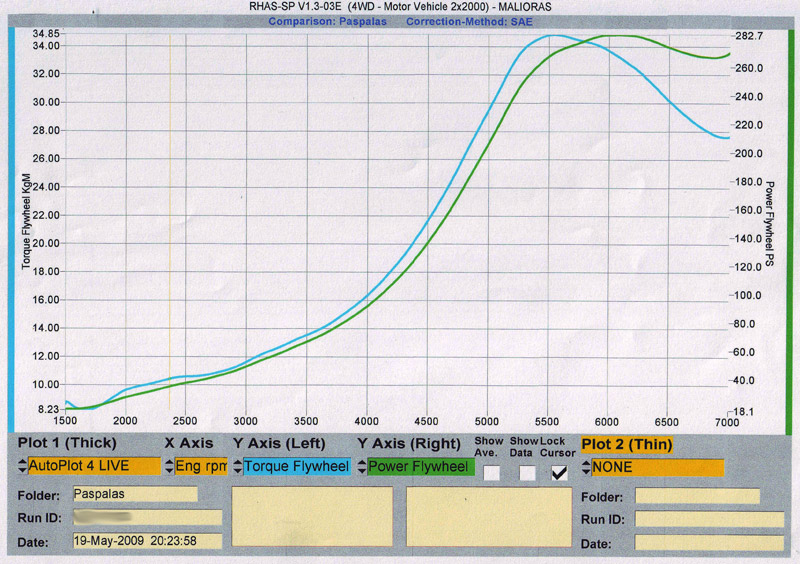800x564 pixels.
Task: Click the 34.85 max value on the torque axis
Action: click(x=46, y=34)
